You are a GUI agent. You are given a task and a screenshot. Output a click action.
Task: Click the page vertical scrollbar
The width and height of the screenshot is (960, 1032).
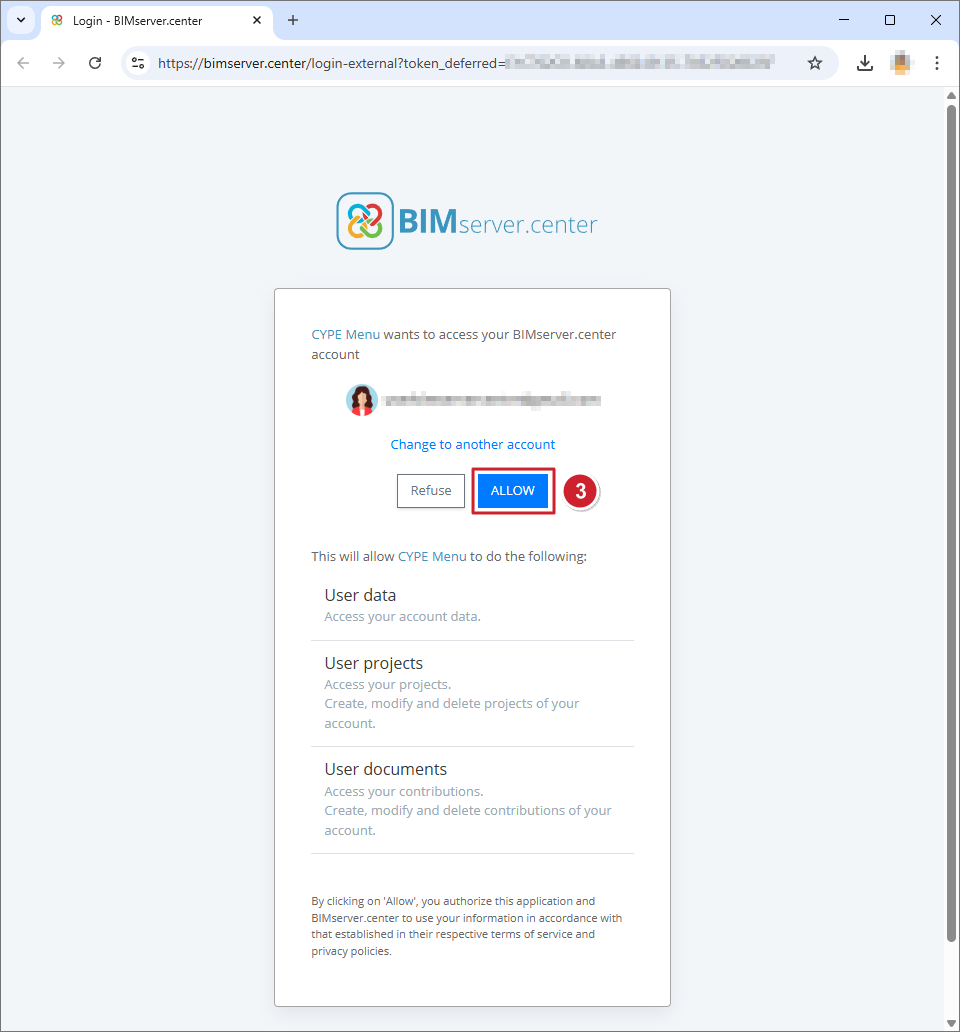[x=951, y=520]
